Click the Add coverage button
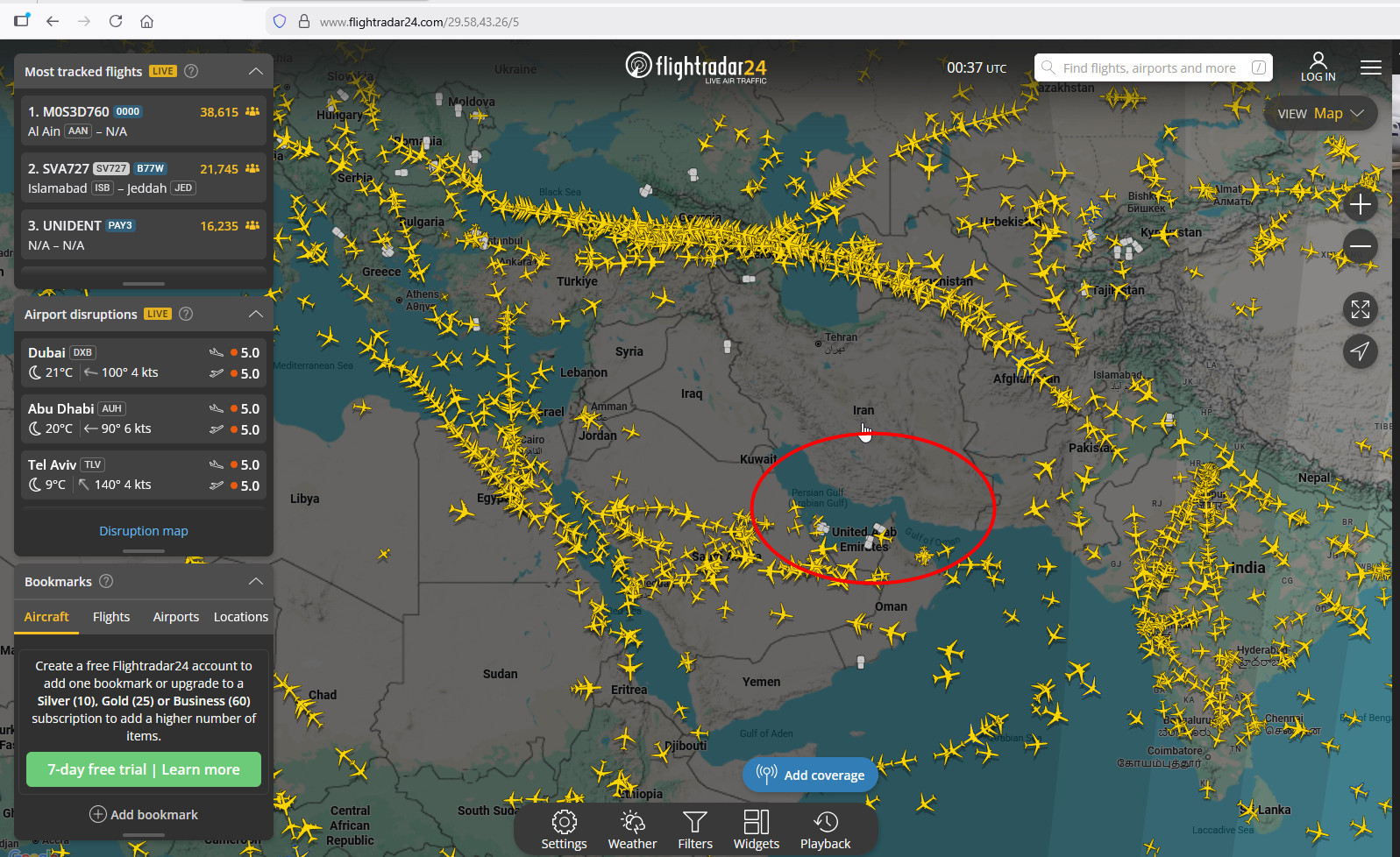This screenshot has width=1400, height=857. click(x=810, y=775)
